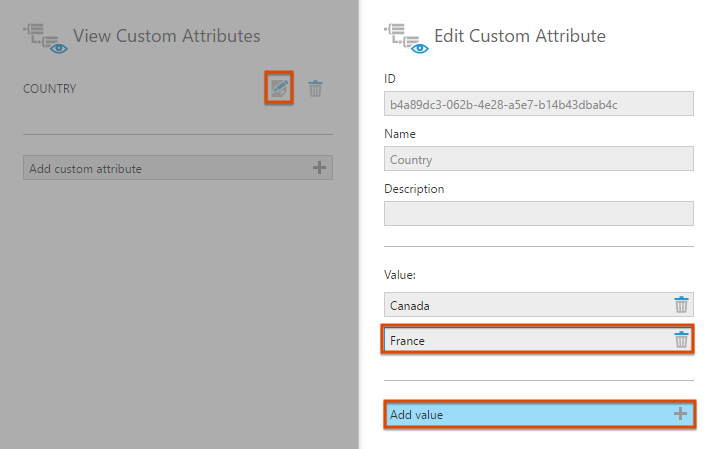718x449 pixels.
Task: Click plus icon in Add custom attribute
Action: 319,168
